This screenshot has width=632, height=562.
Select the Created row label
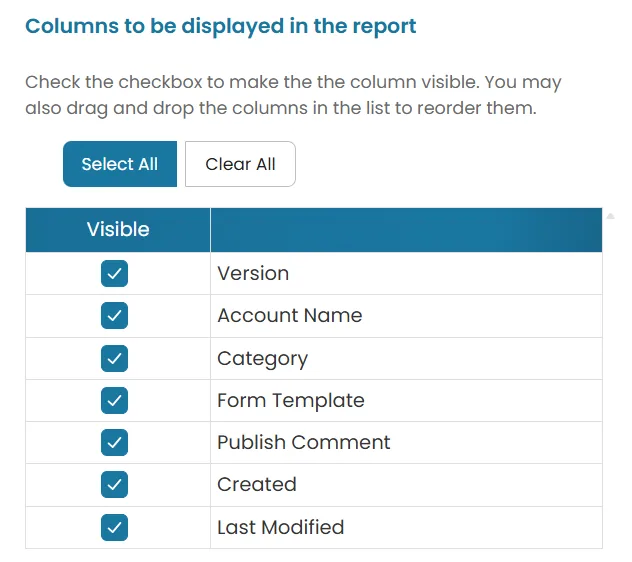pos(257,484)
